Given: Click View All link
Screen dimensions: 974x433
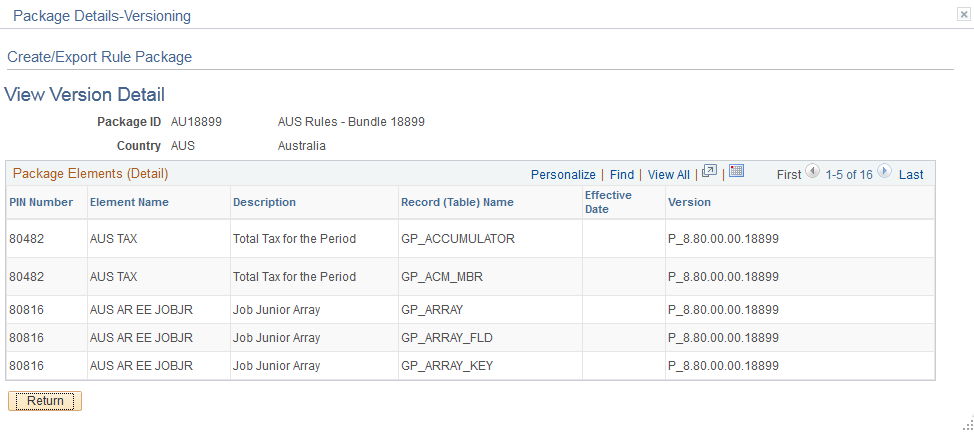Looking at the screenshot, I should [668, 175].
